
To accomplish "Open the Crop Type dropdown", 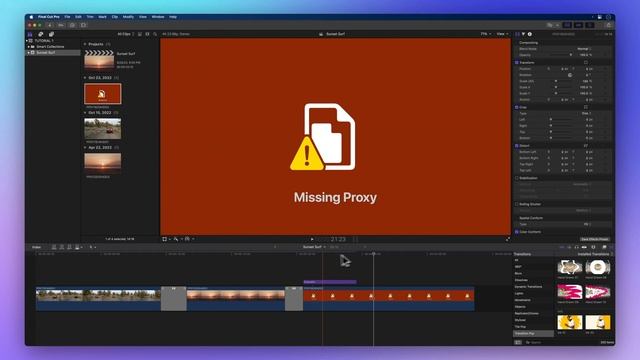I will point(586,113).
